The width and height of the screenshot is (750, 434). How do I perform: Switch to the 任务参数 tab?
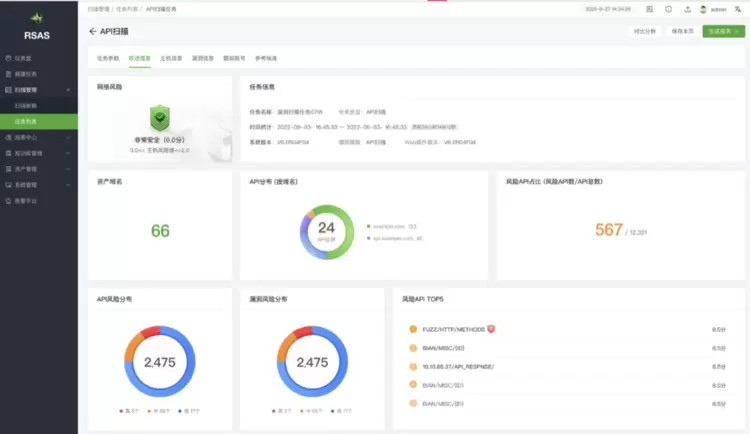click(108, 58)
